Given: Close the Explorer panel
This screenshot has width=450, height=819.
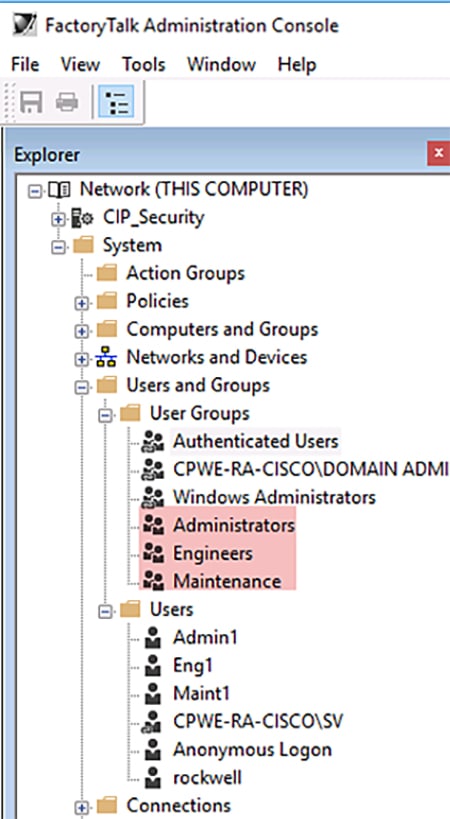Looking at the screenshot, I should pos(439,154).
